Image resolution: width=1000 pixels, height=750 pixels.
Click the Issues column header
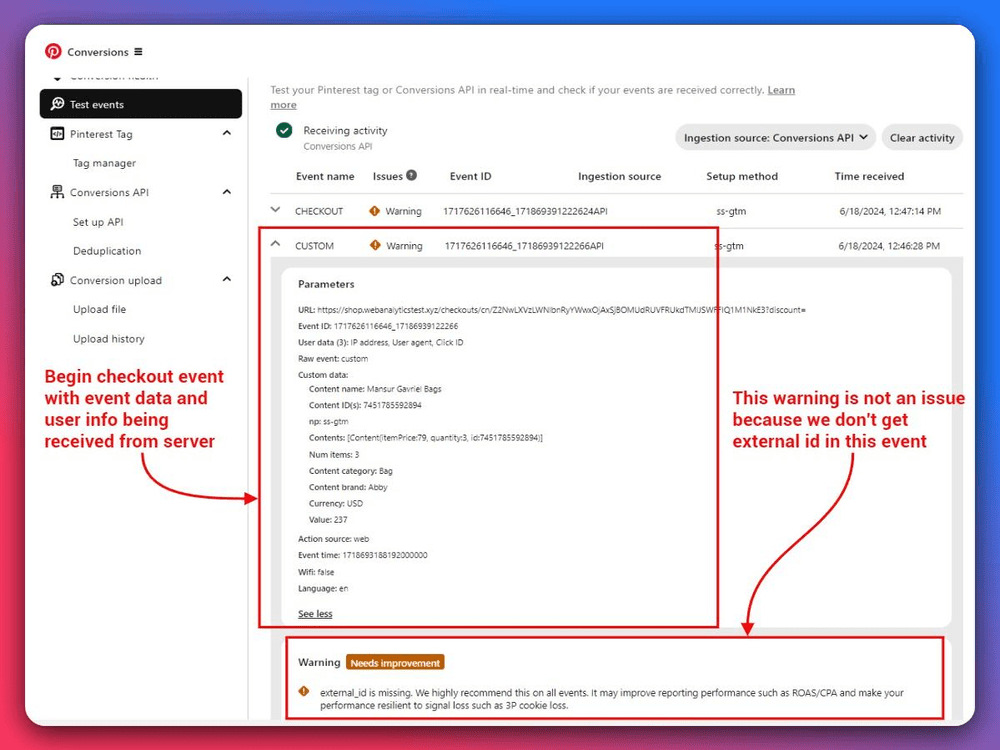(388, 177)
